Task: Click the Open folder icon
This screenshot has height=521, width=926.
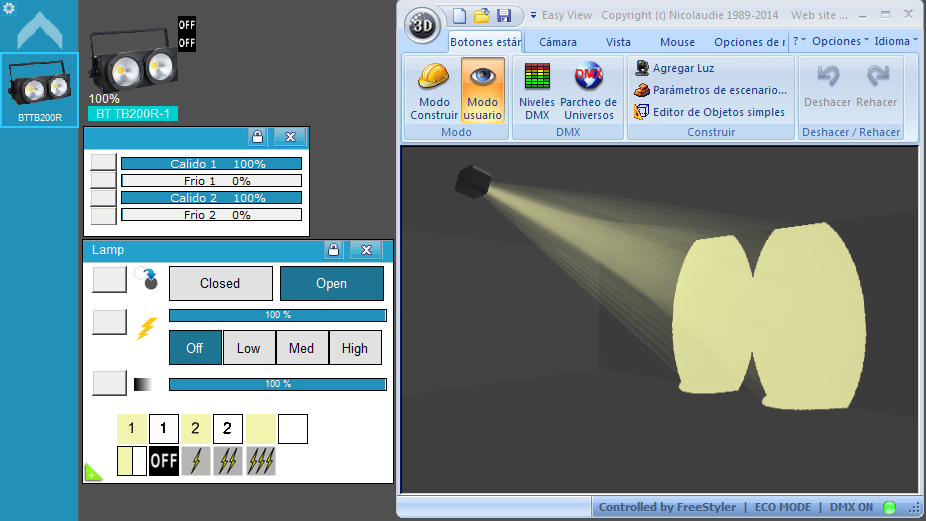Action: (482, 15)
